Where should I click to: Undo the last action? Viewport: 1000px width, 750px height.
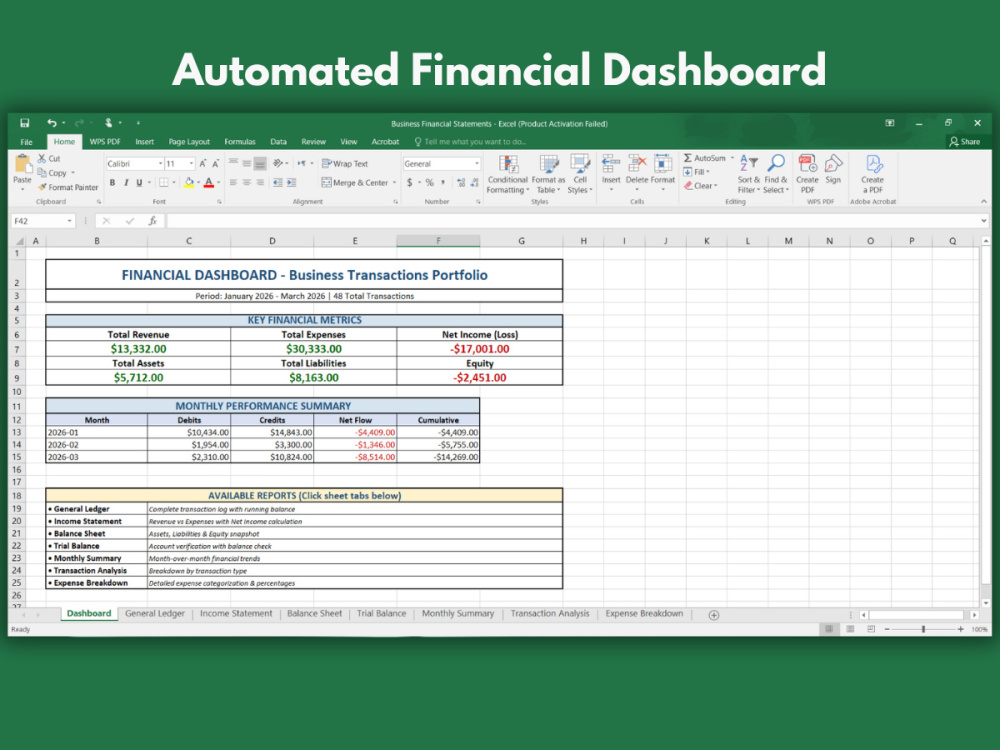pos(52,123)
